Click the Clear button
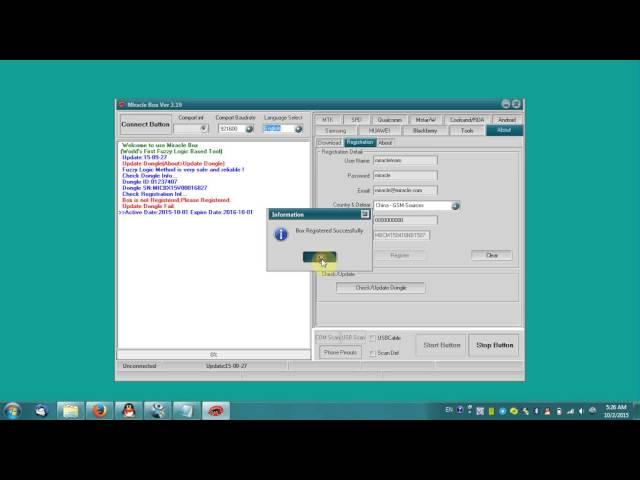This screenshot has height=480, width=640. pyautogui.click(x=491, y=255)
